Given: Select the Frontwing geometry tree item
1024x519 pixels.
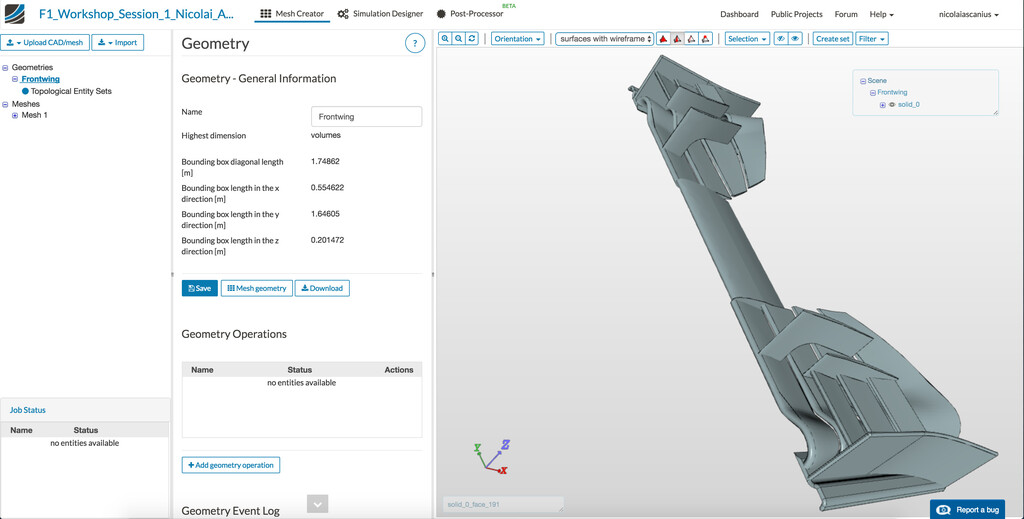Looking at the screenshot, I should (40, 79).
